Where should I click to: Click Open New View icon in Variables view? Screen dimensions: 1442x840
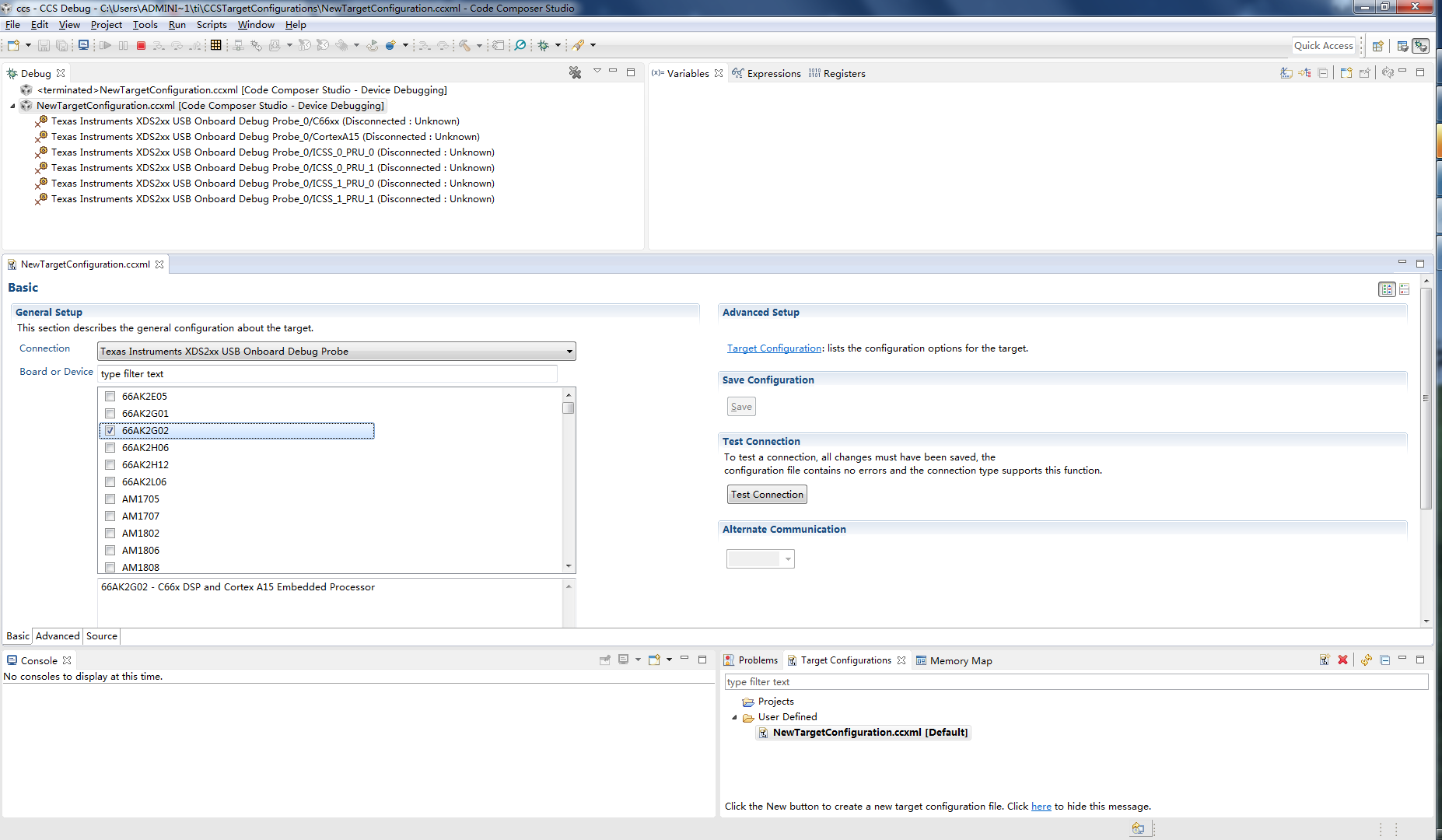(x=1346, y=73)
